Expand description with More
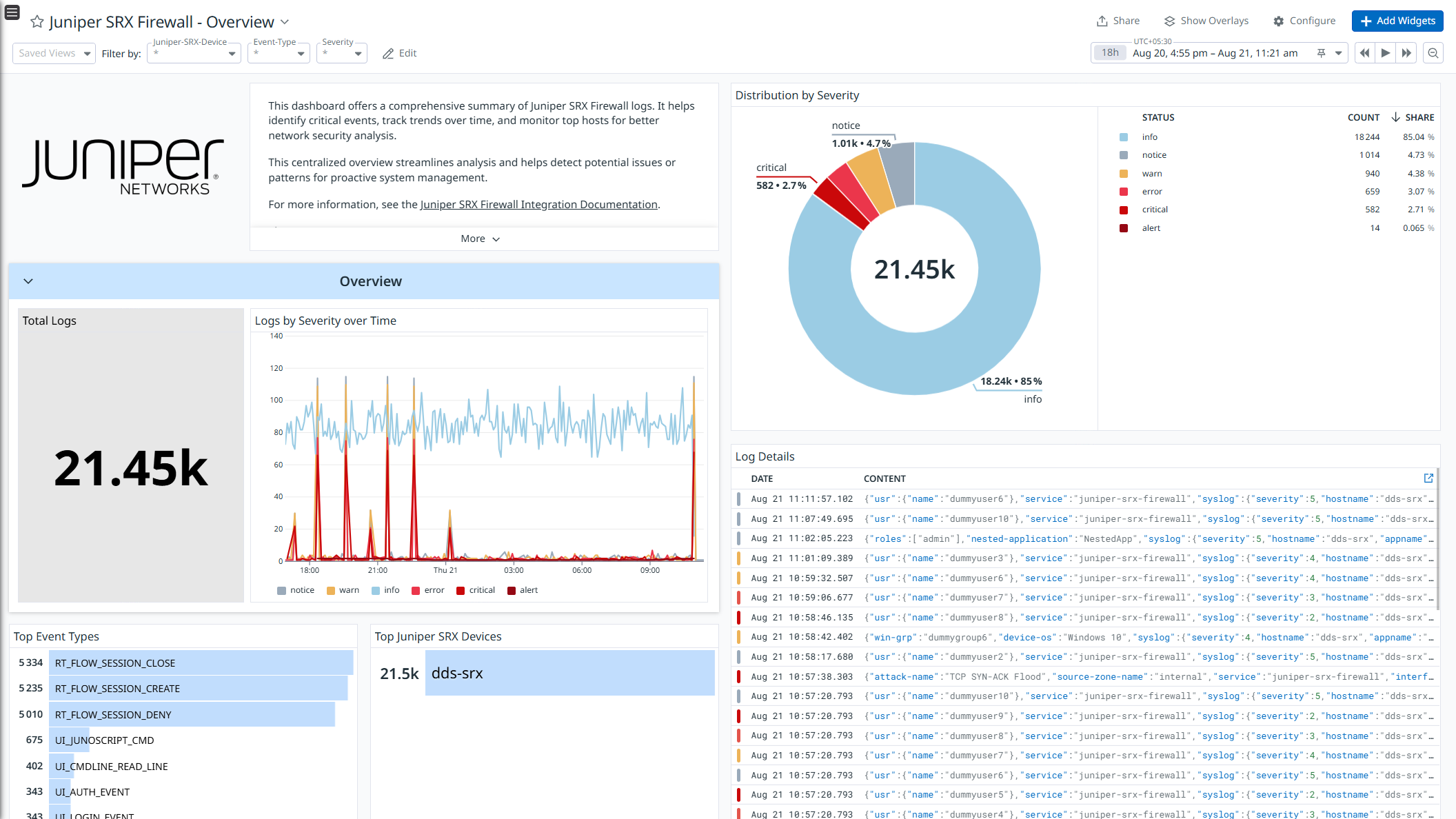This screenshot has height=819, width=1456. [x=481, y=239]
